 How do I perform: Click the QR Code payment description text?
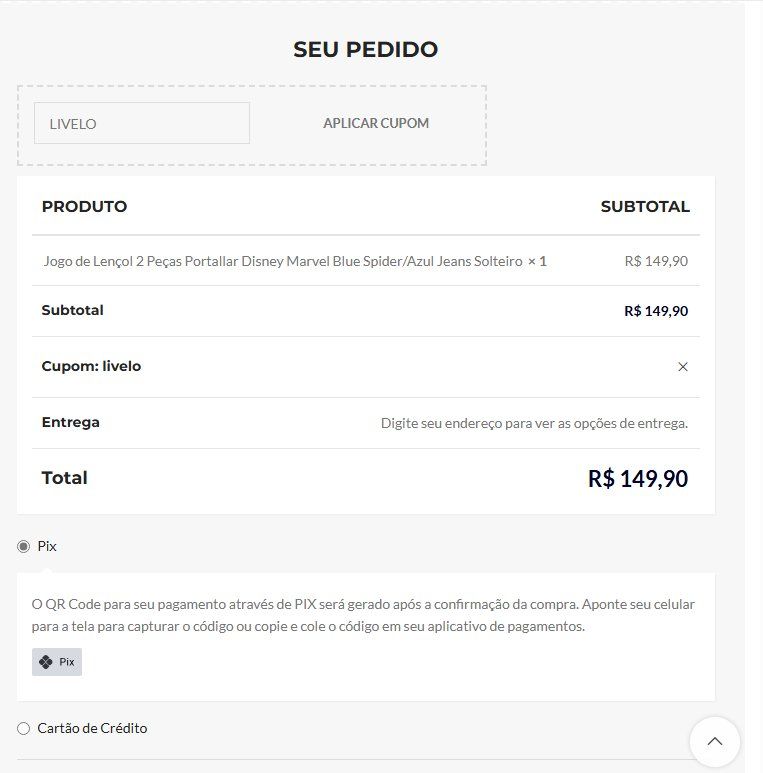pos(363,615)
